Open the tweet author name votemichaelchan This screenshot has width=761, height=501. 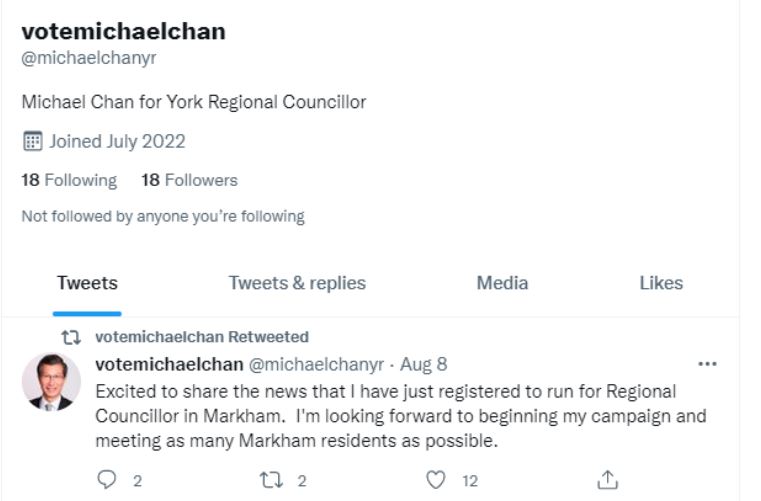point(169,364)
